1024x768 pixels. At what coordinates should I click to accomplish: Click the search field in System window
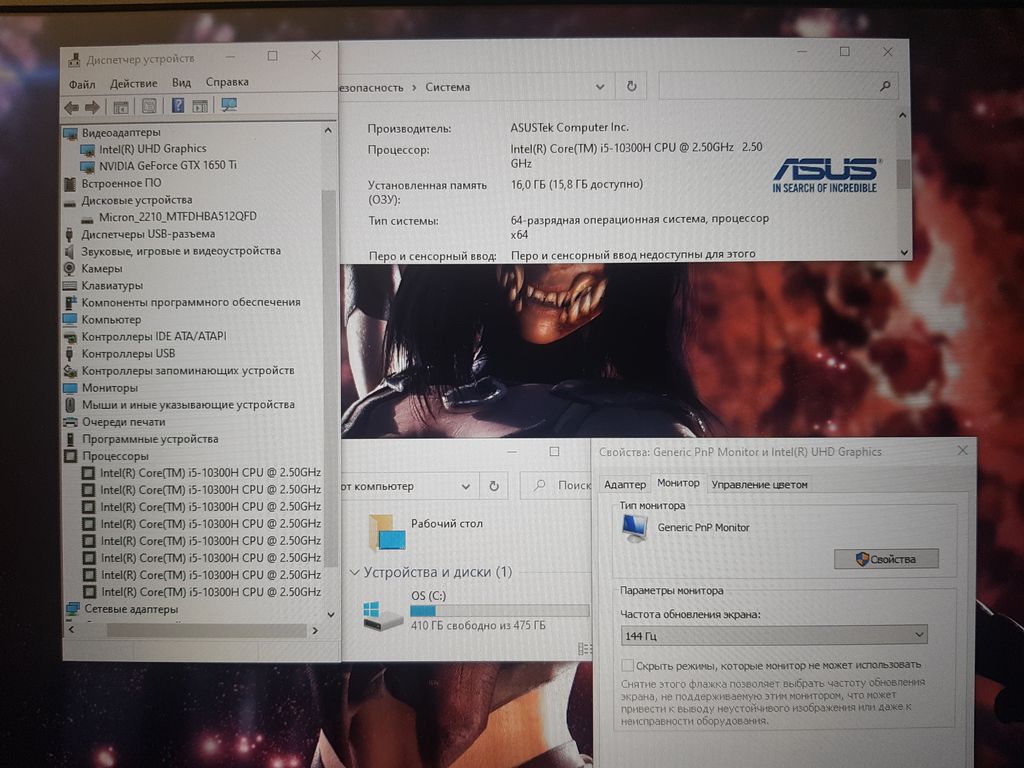778,86
